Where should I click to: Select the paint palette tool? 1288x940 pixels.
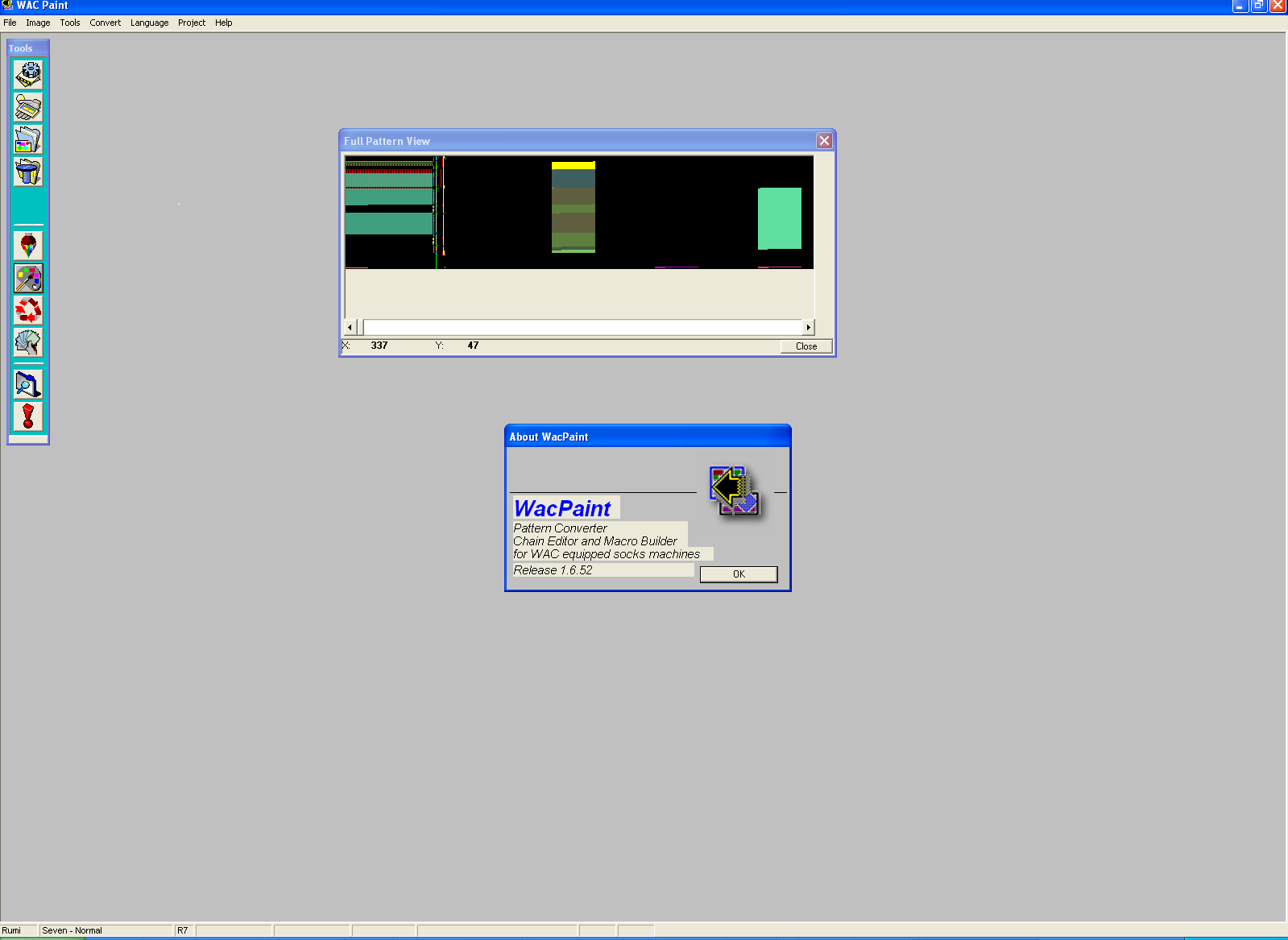pos(28,278)
